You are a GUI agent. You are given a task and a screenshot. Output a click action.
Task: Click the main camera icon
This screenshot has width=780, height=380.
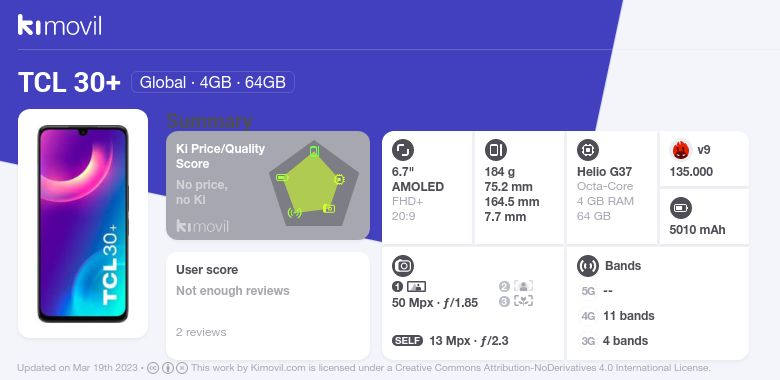pyautogui.click(x=403, y=266)
